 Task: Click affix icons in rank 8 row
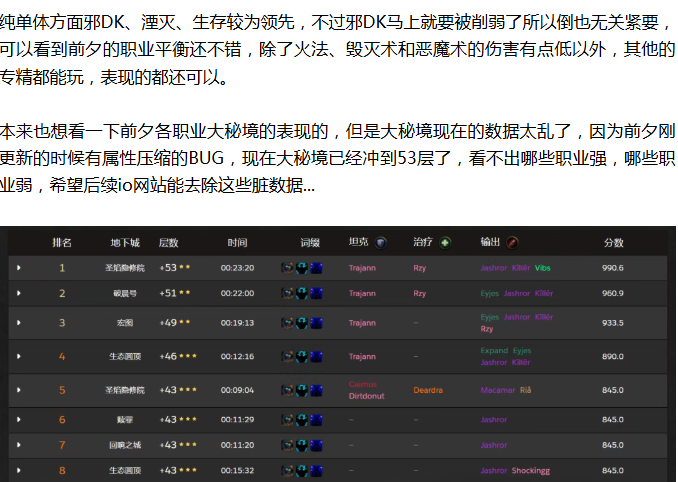[301, 470]
